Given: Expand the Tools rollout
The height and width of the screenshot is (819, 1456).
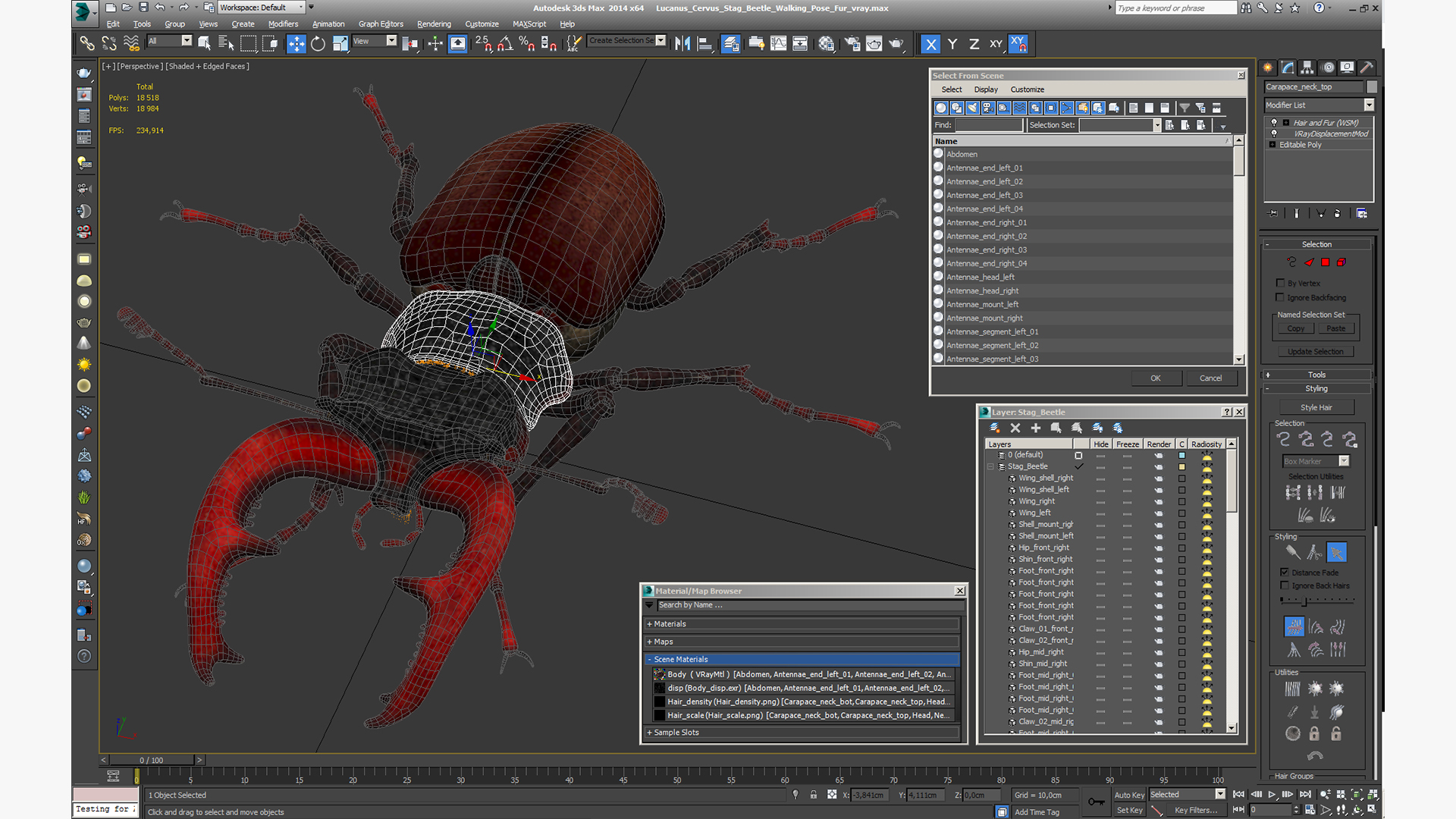Looking at the screenshot, I should (1316, 375).
